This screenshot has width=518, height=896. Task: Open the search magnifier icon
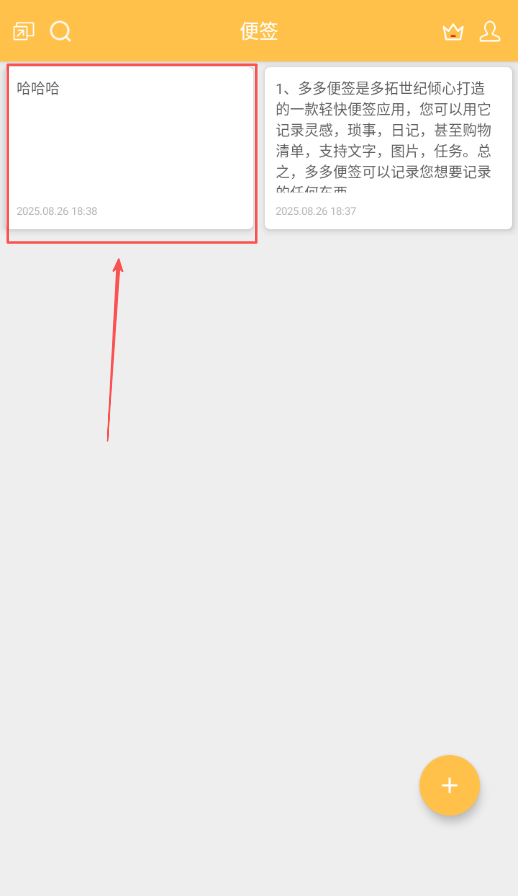[x=61, y=31]
